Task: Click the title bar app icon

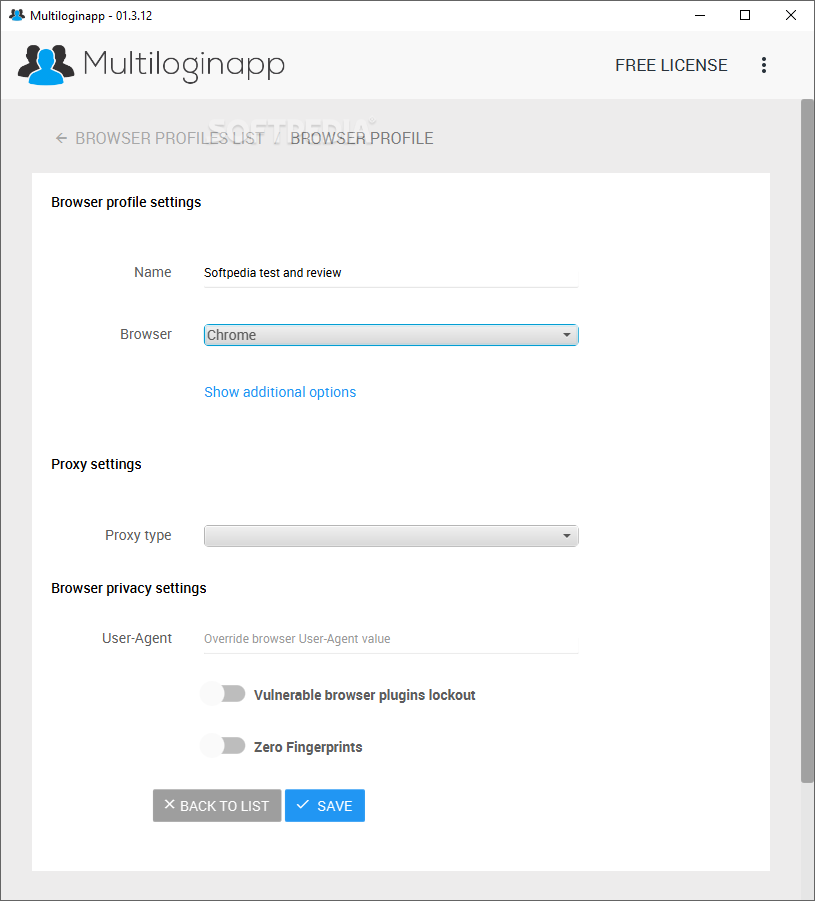Action: click(x=17, y=16)
